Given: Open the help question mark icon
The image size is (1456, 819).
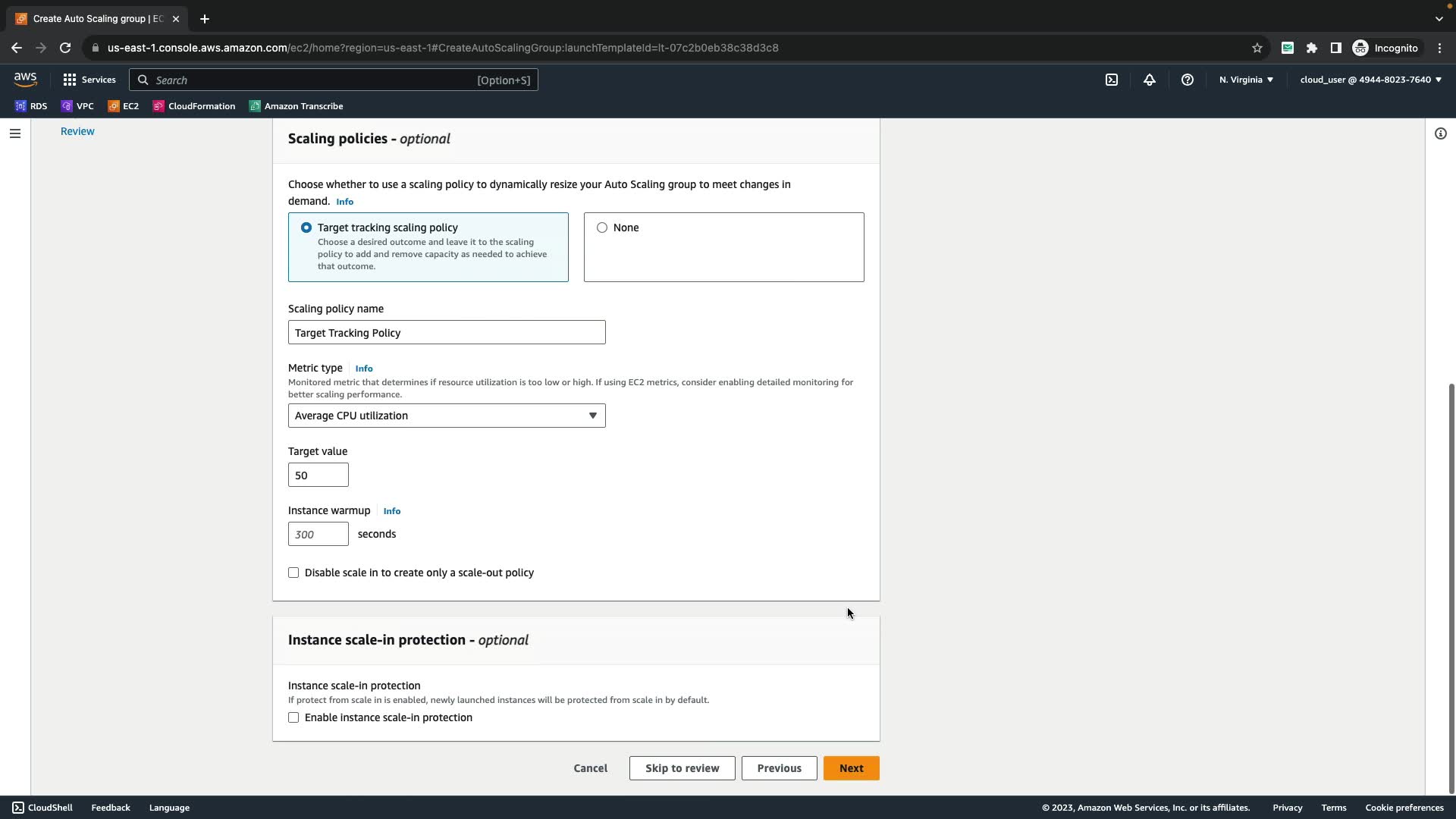Looking at the screenshot, I should [1187, 80].
